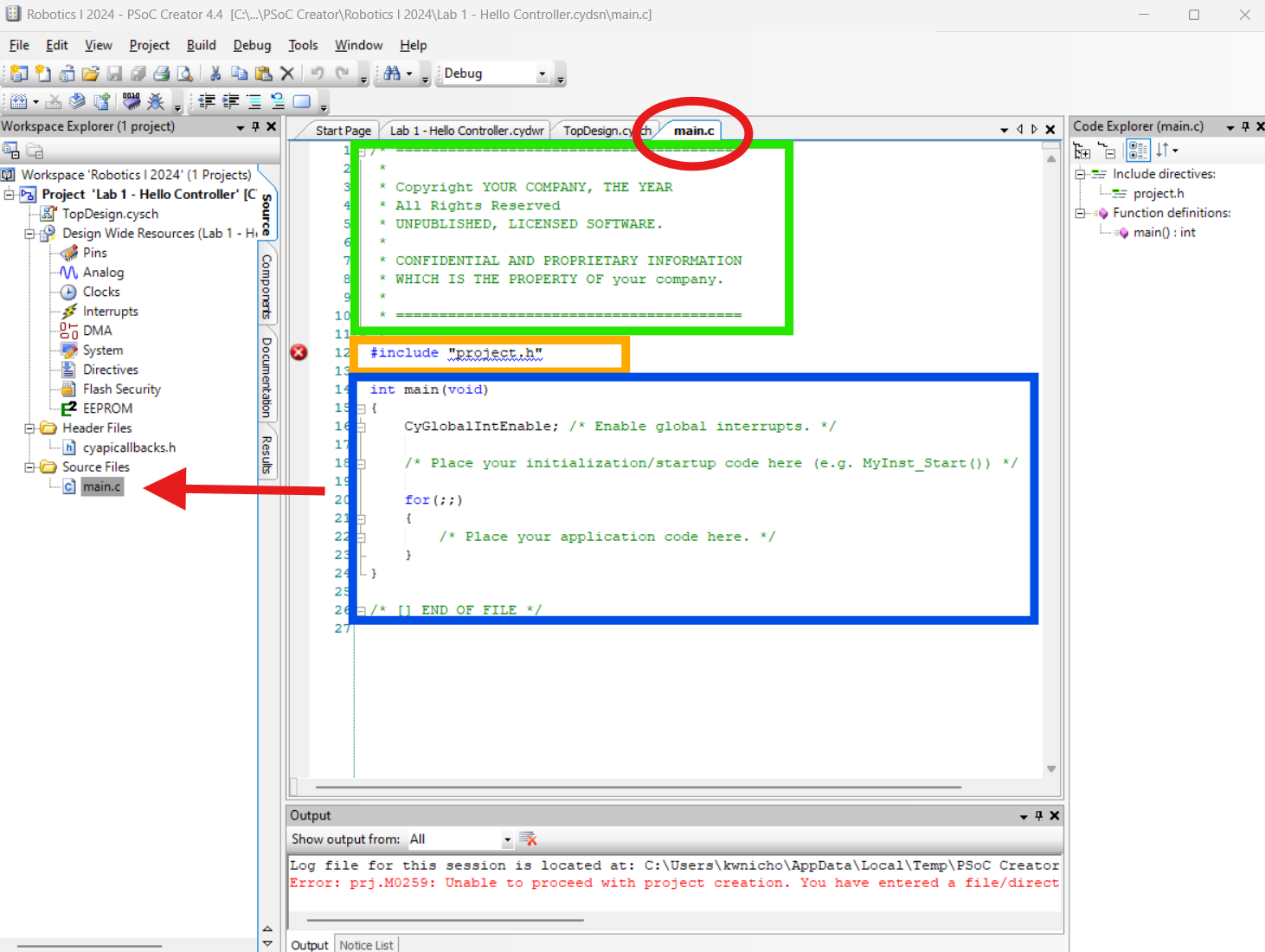
Task: Select EEPROM in the workspace tree
Action: (x=107, y=408)
